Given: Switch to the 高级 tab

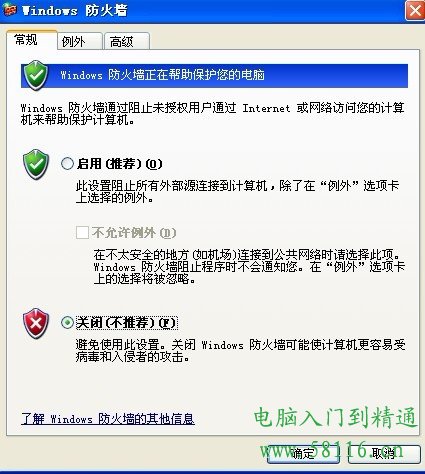Looking at the screenshot, I should coord(127,41).
